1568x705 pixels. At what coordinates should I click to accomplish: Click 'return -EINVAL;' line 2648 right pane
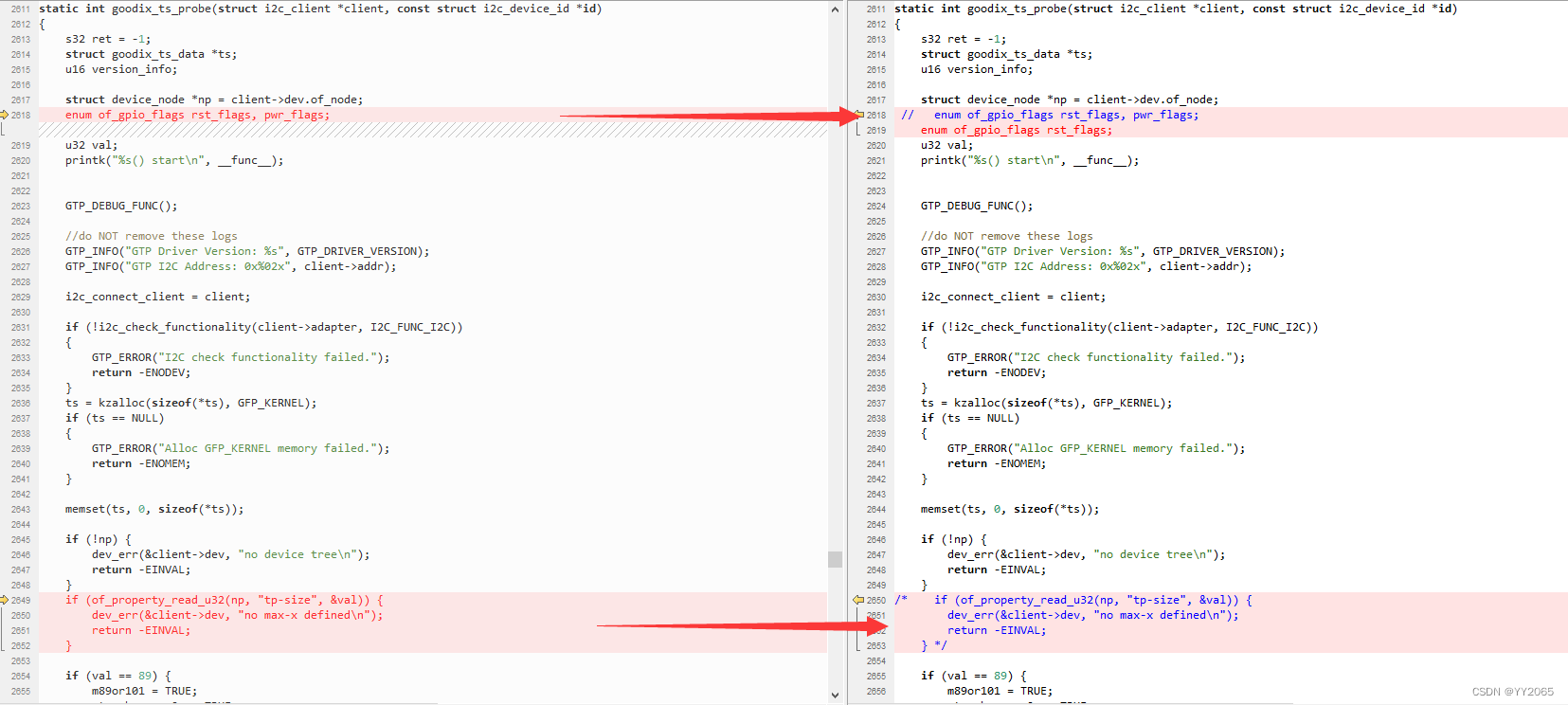[997, 569]
